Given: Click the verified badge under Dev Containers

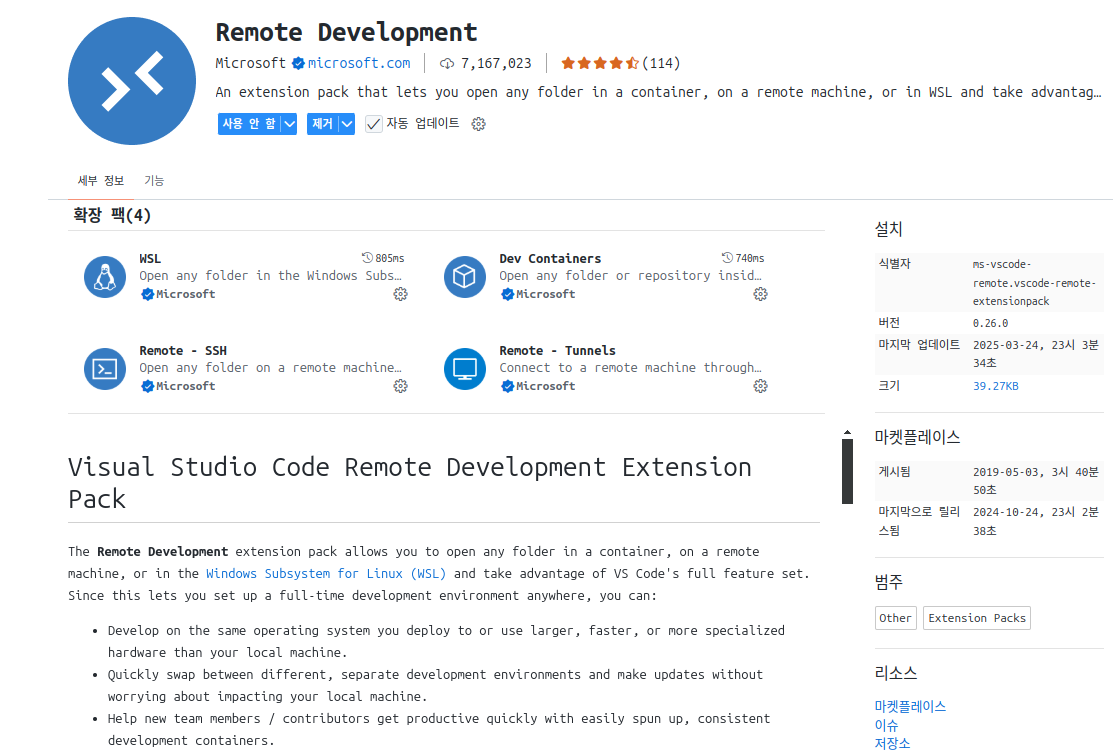Looking at the screenshot, I should click(x=507, y=294).
